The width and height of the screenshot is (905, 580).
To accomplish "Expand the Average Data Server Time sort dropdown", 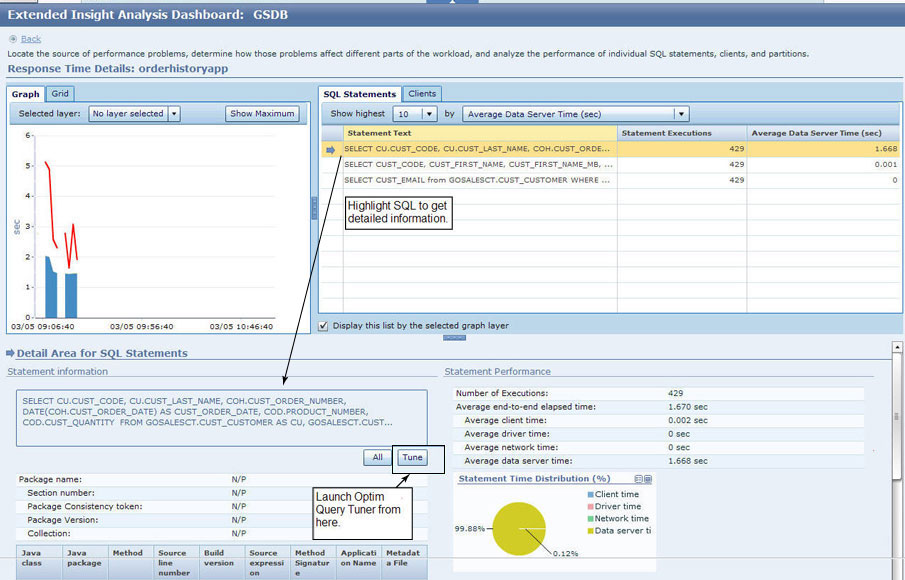I will [x=681, y=114].
